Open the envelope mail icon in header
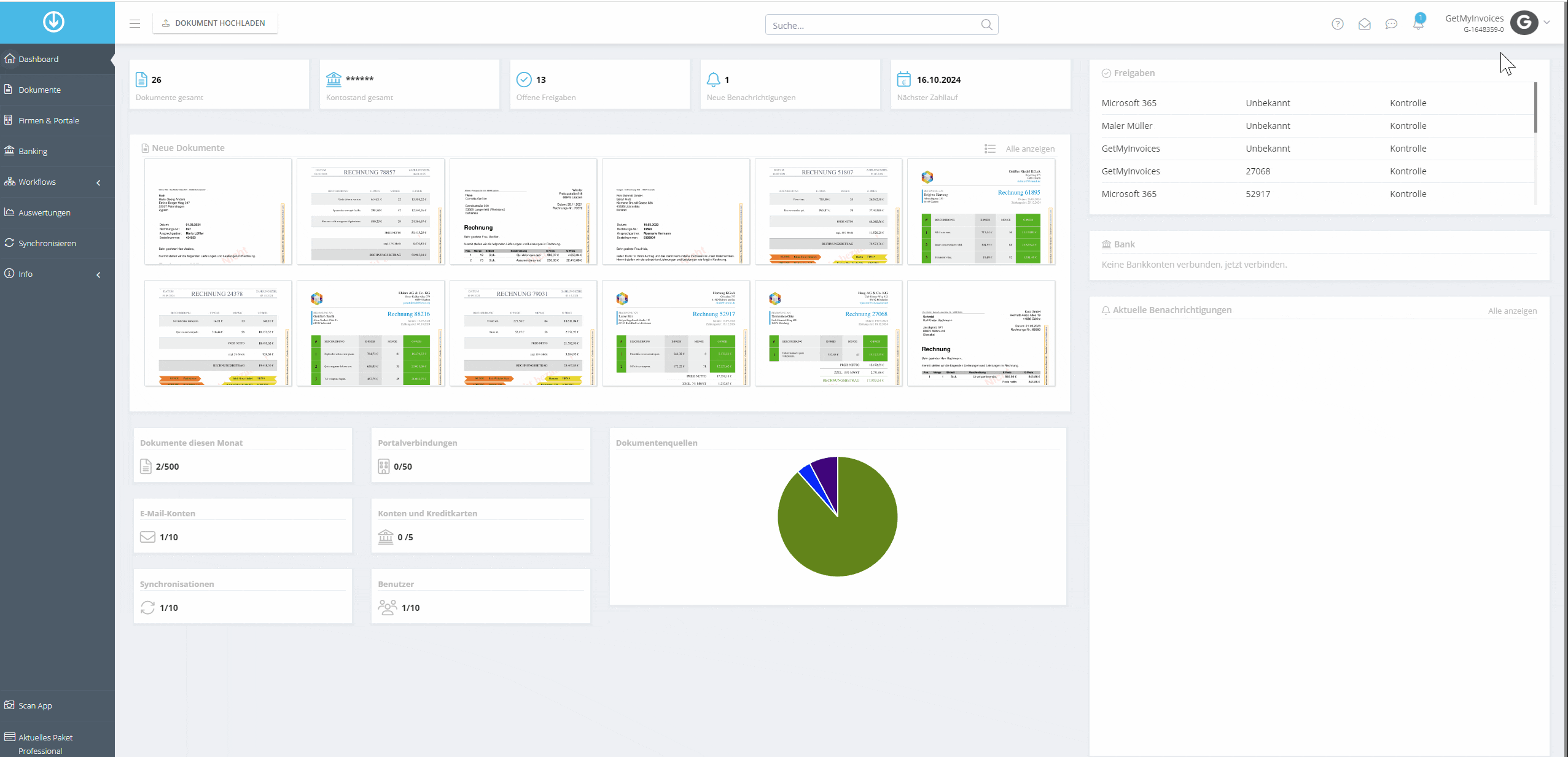This screenshot has height=757, width=1568. click(1364, 24)
